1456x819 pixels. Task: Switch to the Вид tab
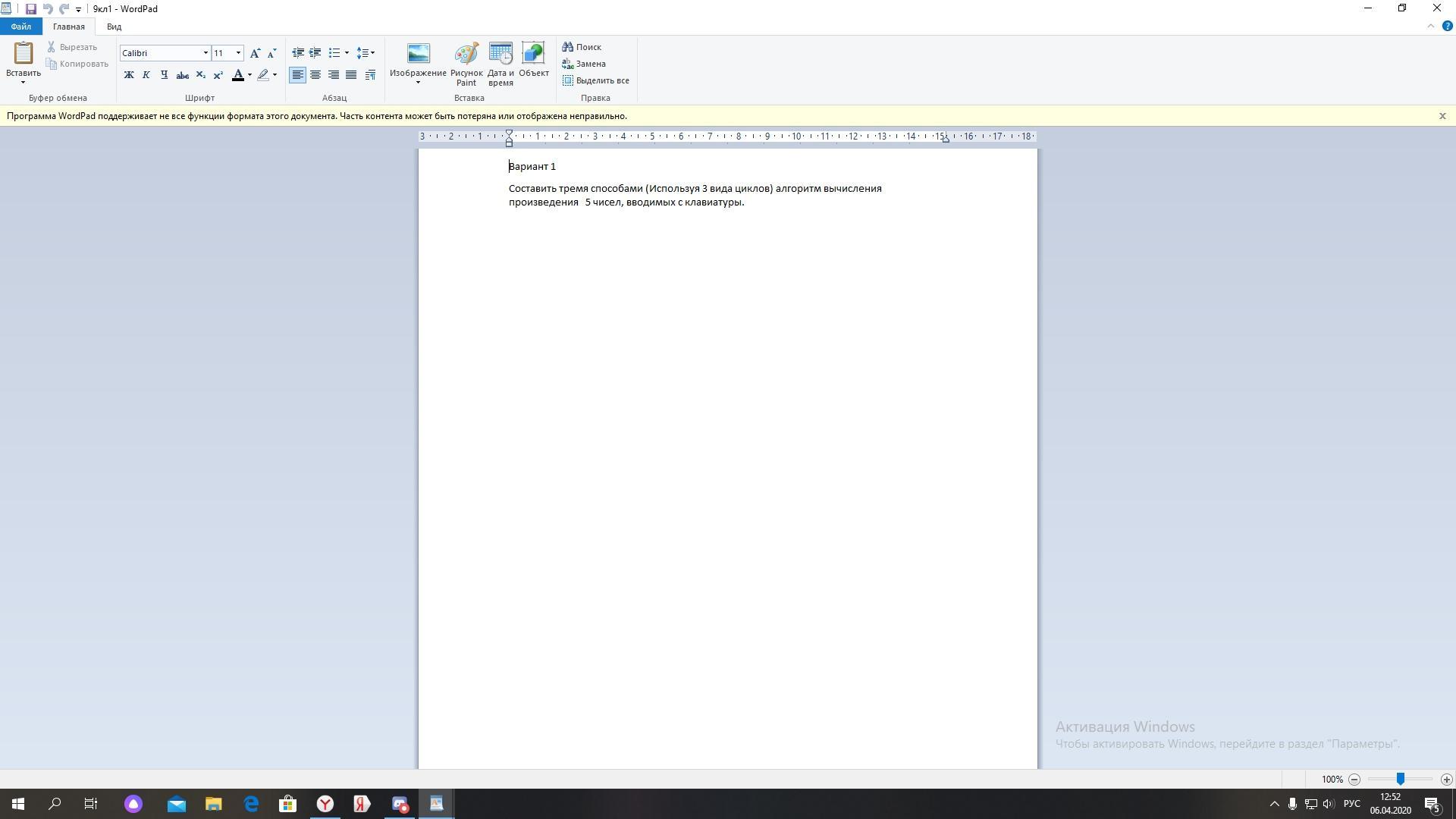114,27
